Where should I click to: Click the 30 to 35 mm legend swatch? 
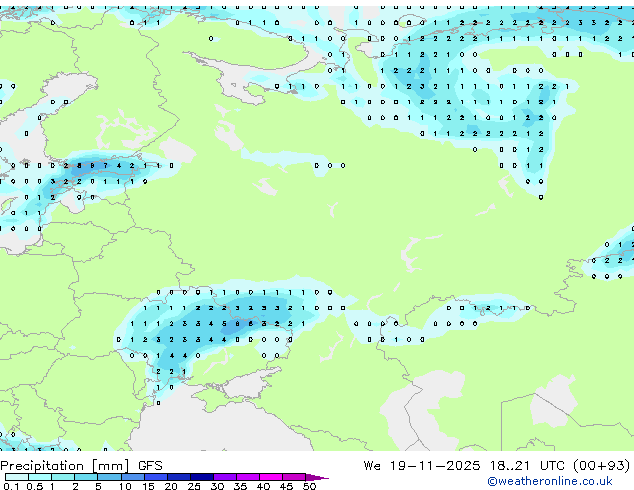click(x=225, y=477)
